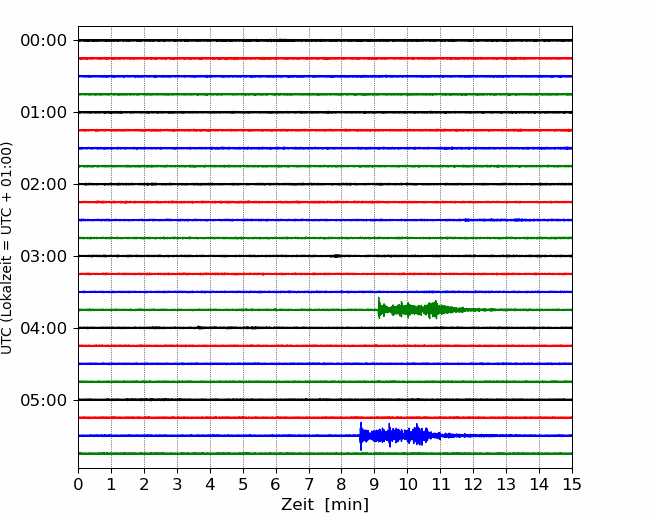This screenshot has height=520, width=650.
Task: Click the 02:00 label on the time axis
Action: point(44,184)
